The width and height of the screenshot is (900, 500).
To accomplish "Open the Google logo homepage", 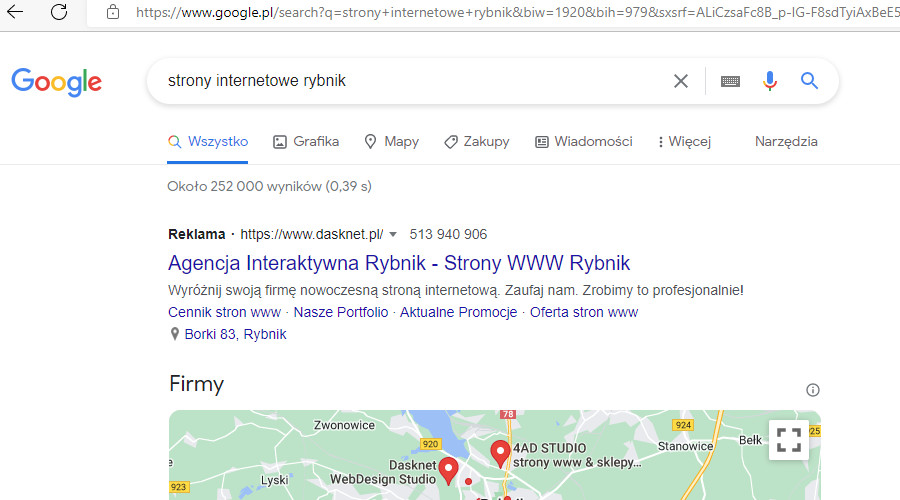I will click(x=56, y=82).
